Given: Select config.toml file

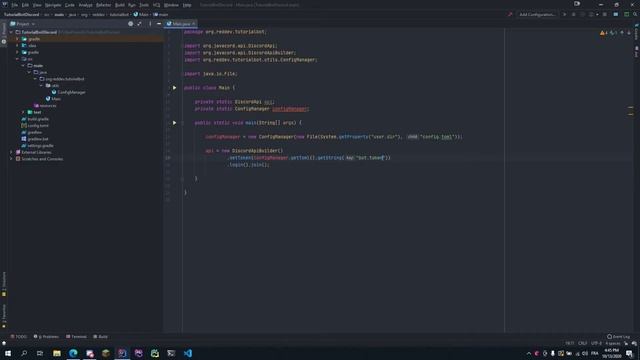Looking at the screenshot, I should coord(35,125).
